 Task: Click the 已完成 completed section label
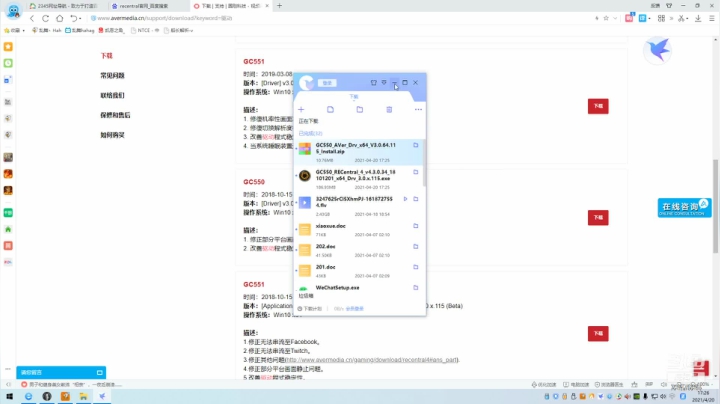(310, 134)
